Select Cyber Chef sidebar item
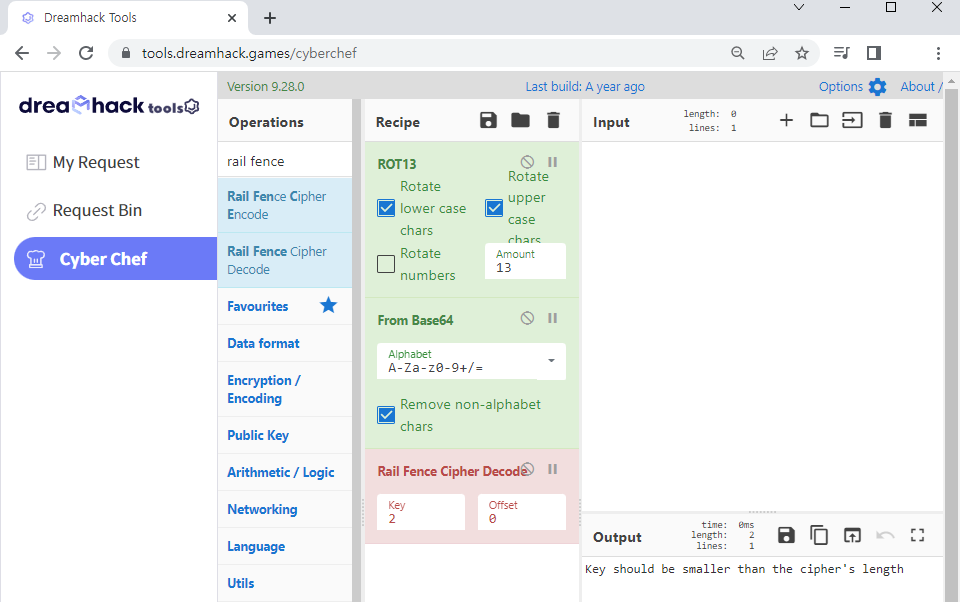 click(116, 258)
